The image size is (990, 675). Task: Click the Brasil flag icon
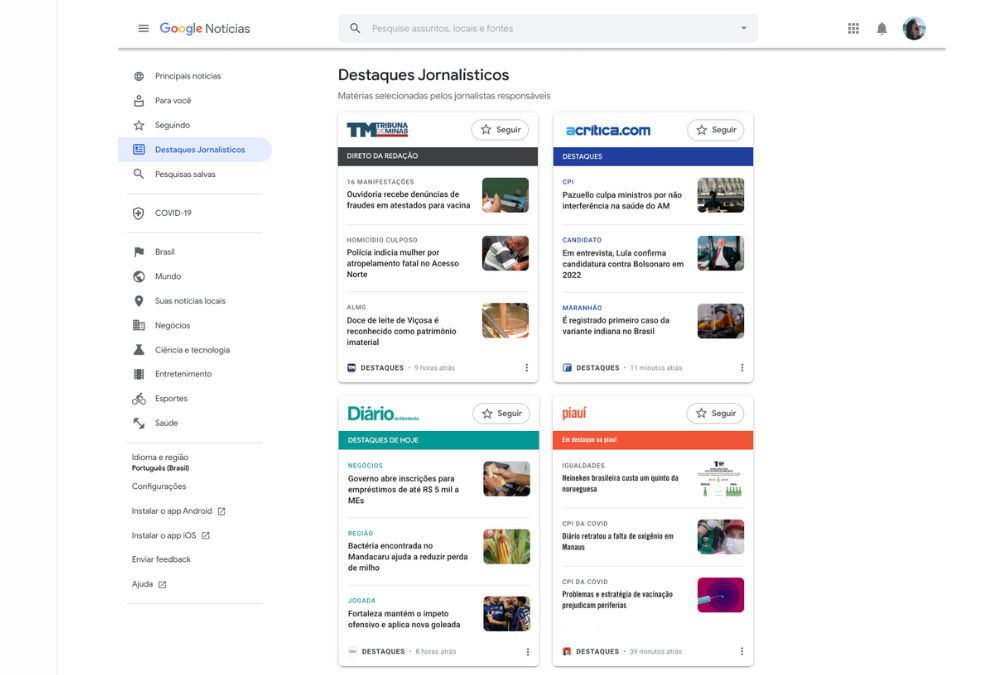[139, 252]
